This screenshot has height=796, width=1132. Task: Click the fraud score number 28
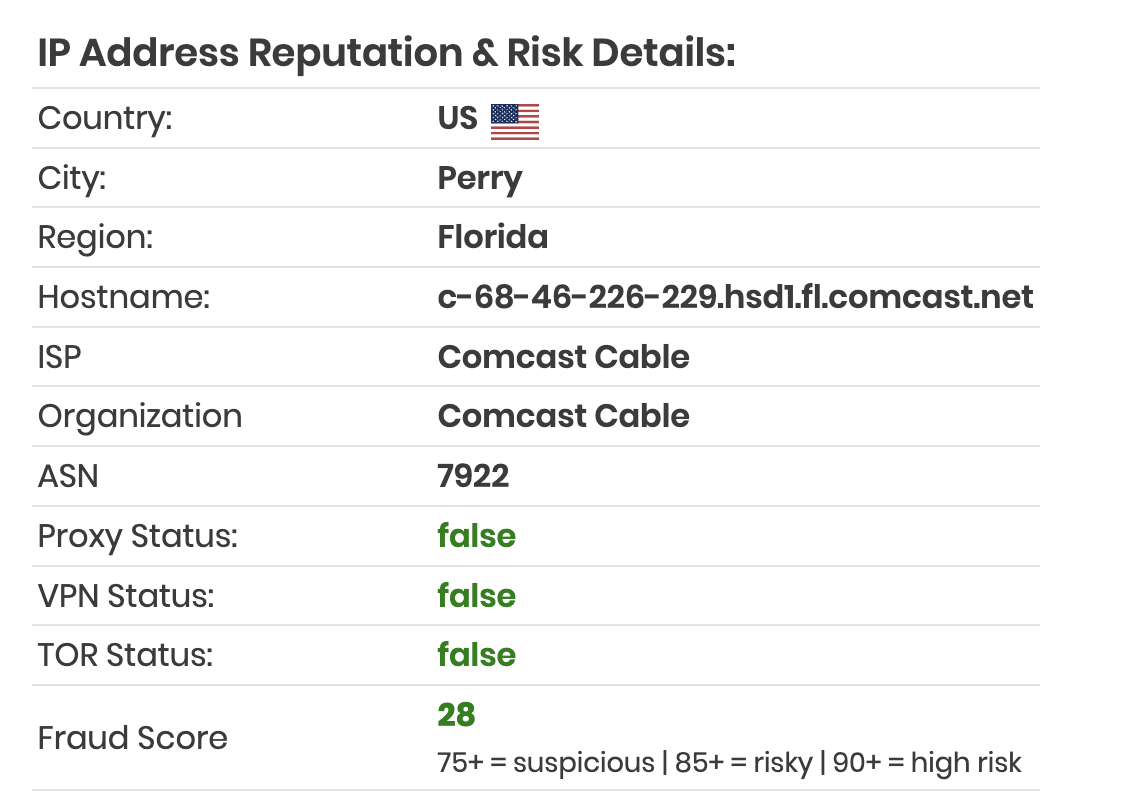pyautogui.click(x=456, y=715)
